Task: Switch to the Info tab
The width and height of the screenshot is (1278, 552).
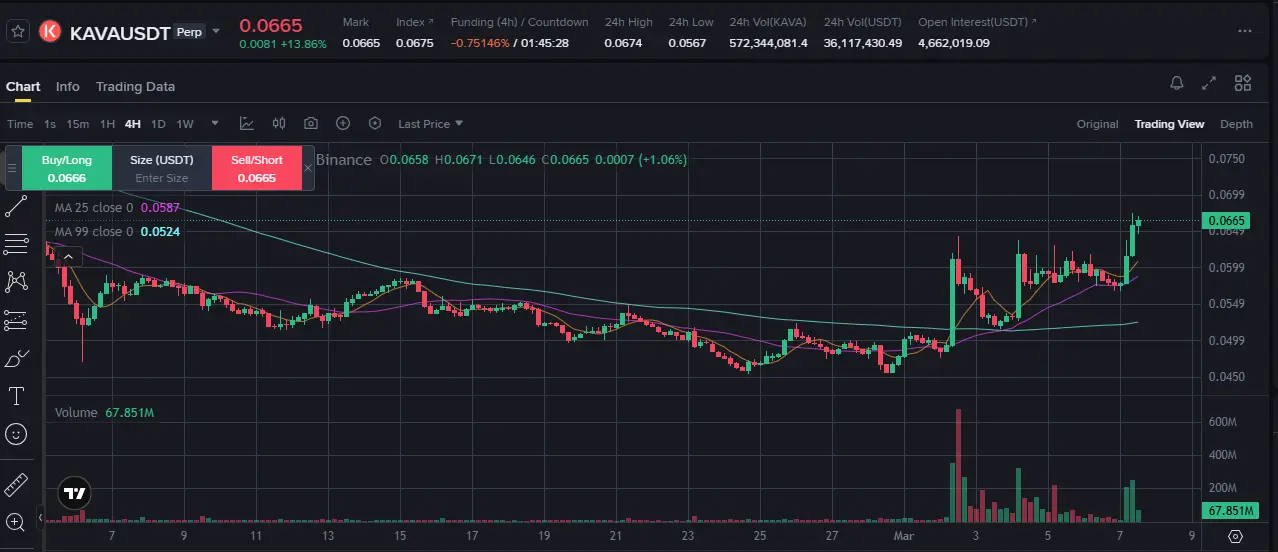Action: tap(68, 86)
